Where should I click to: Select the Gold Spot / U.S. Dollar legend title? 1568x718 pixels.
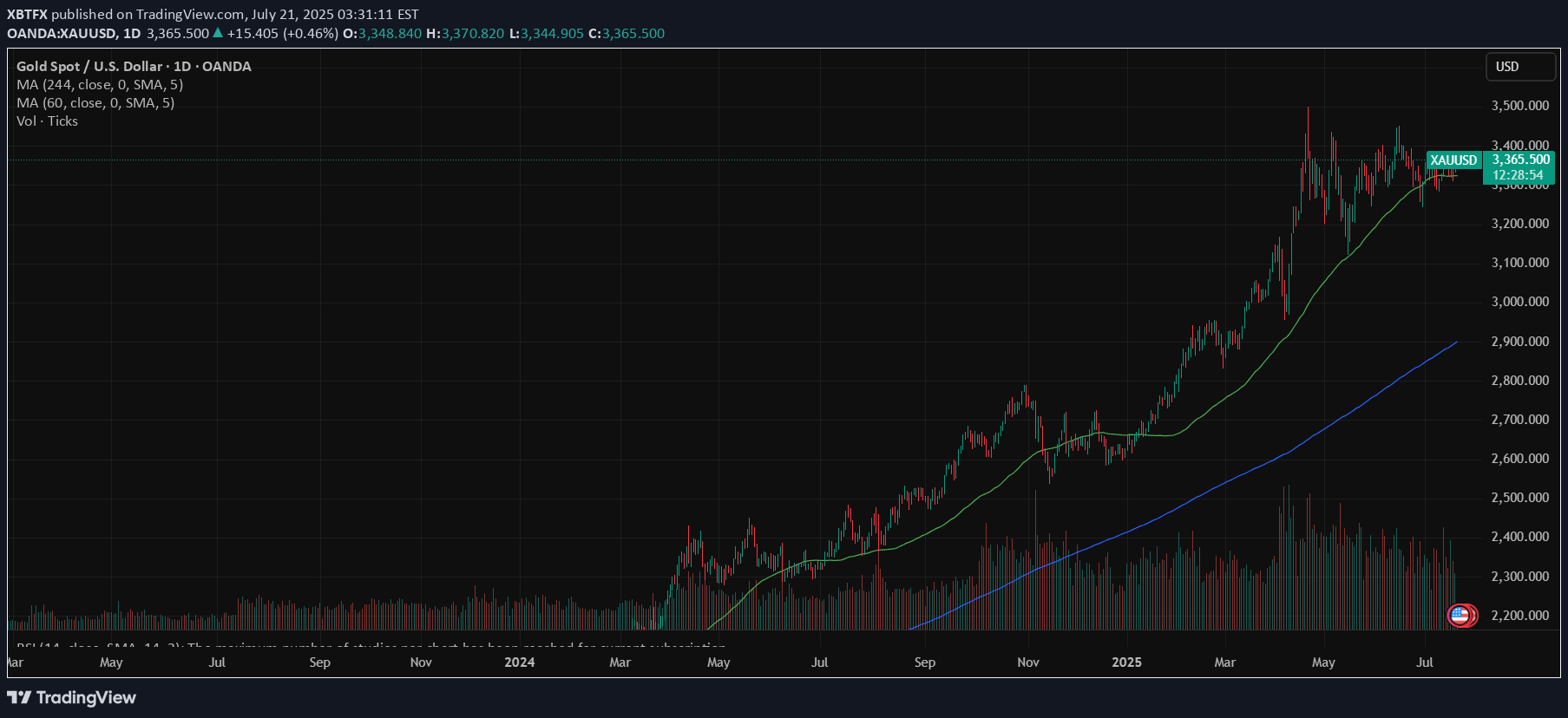[x=134, y=67]
